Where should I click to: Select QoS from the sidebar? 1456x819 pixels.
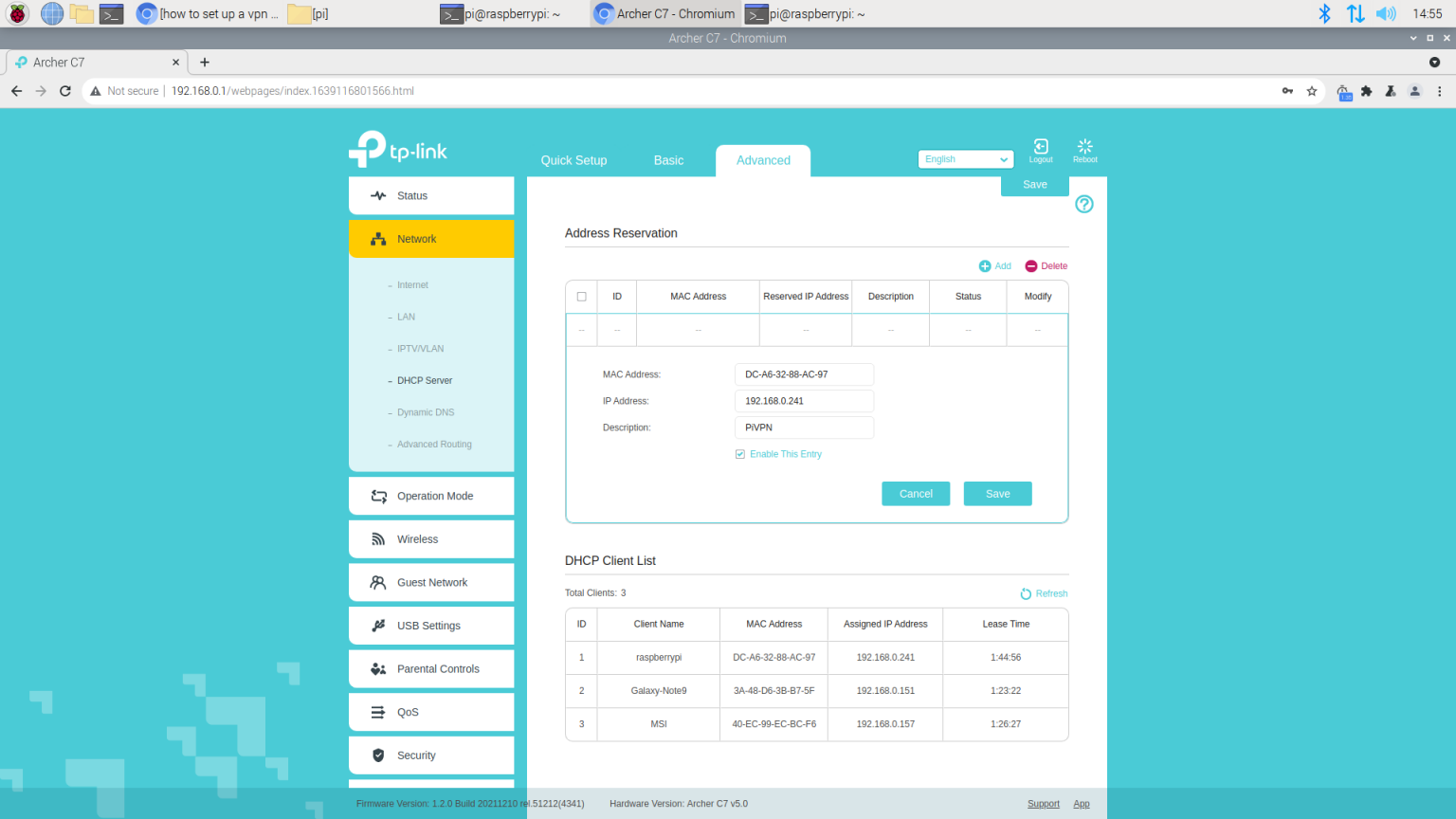[x=409, y=712]
